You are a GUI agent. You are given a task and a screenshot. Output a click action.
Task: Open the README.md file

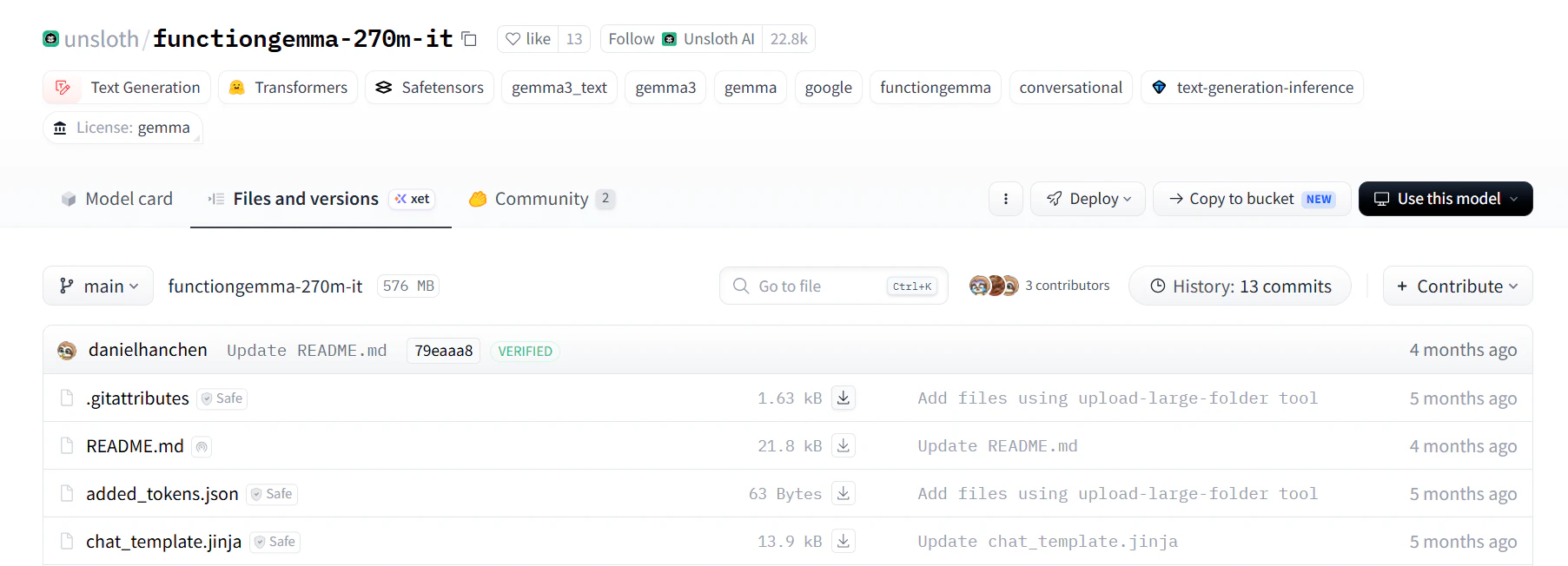click(x=135, y=446)
